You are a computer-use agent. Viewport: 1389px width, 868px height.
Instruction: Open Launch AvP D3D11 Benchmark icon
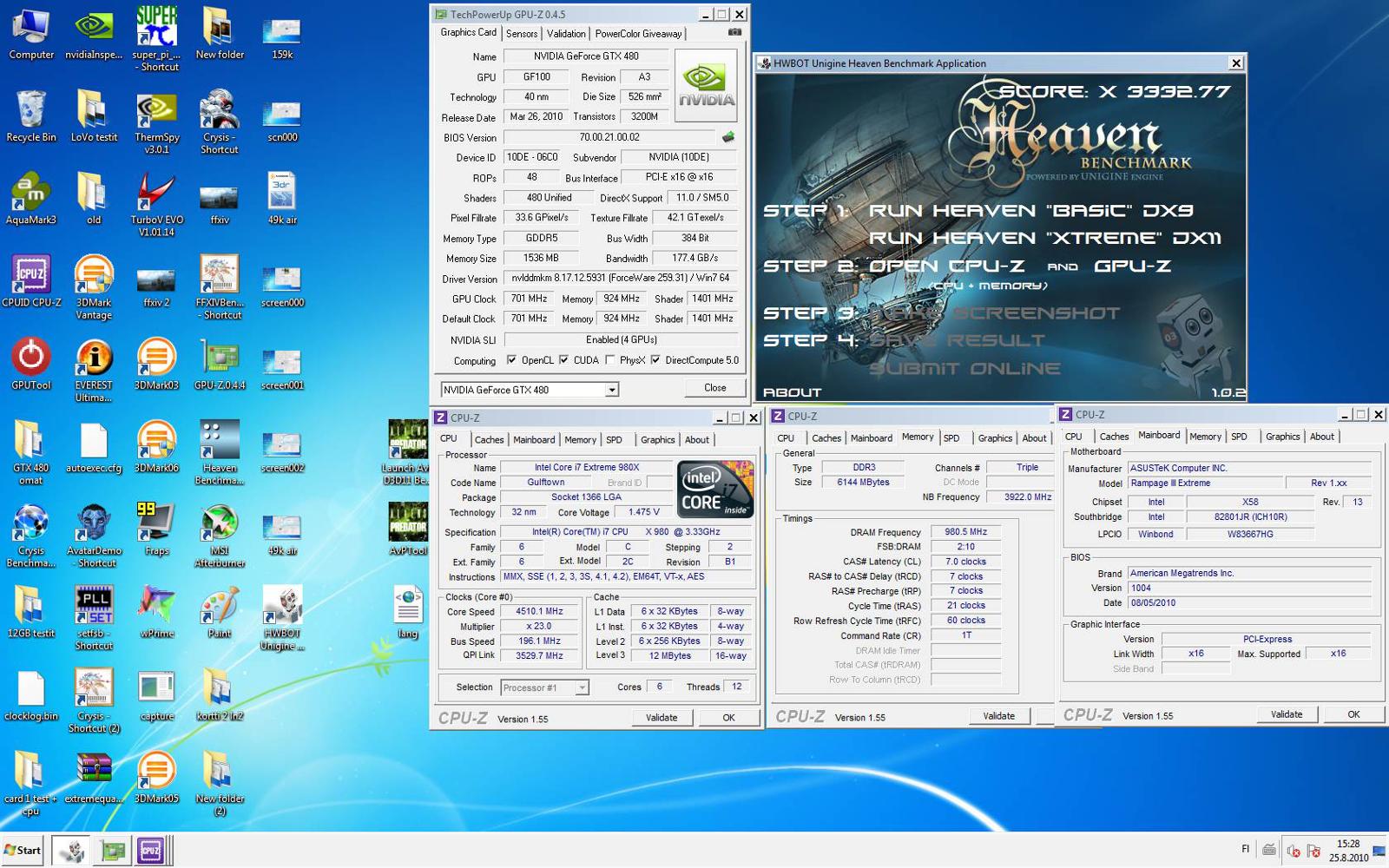[x=407, y=451]
